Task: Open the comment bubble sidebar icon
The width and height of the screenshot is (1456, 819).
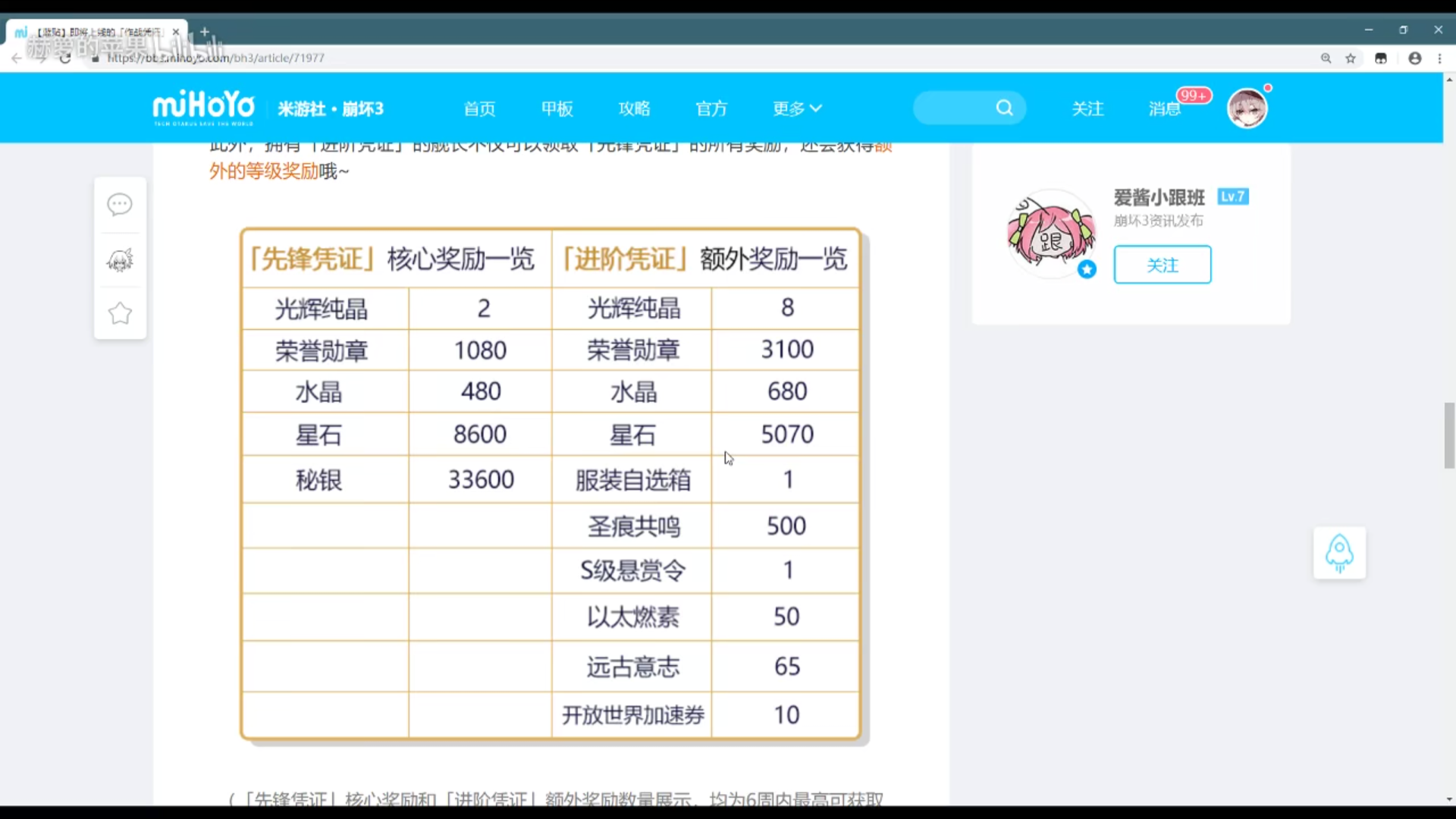Action: [120, 204]
